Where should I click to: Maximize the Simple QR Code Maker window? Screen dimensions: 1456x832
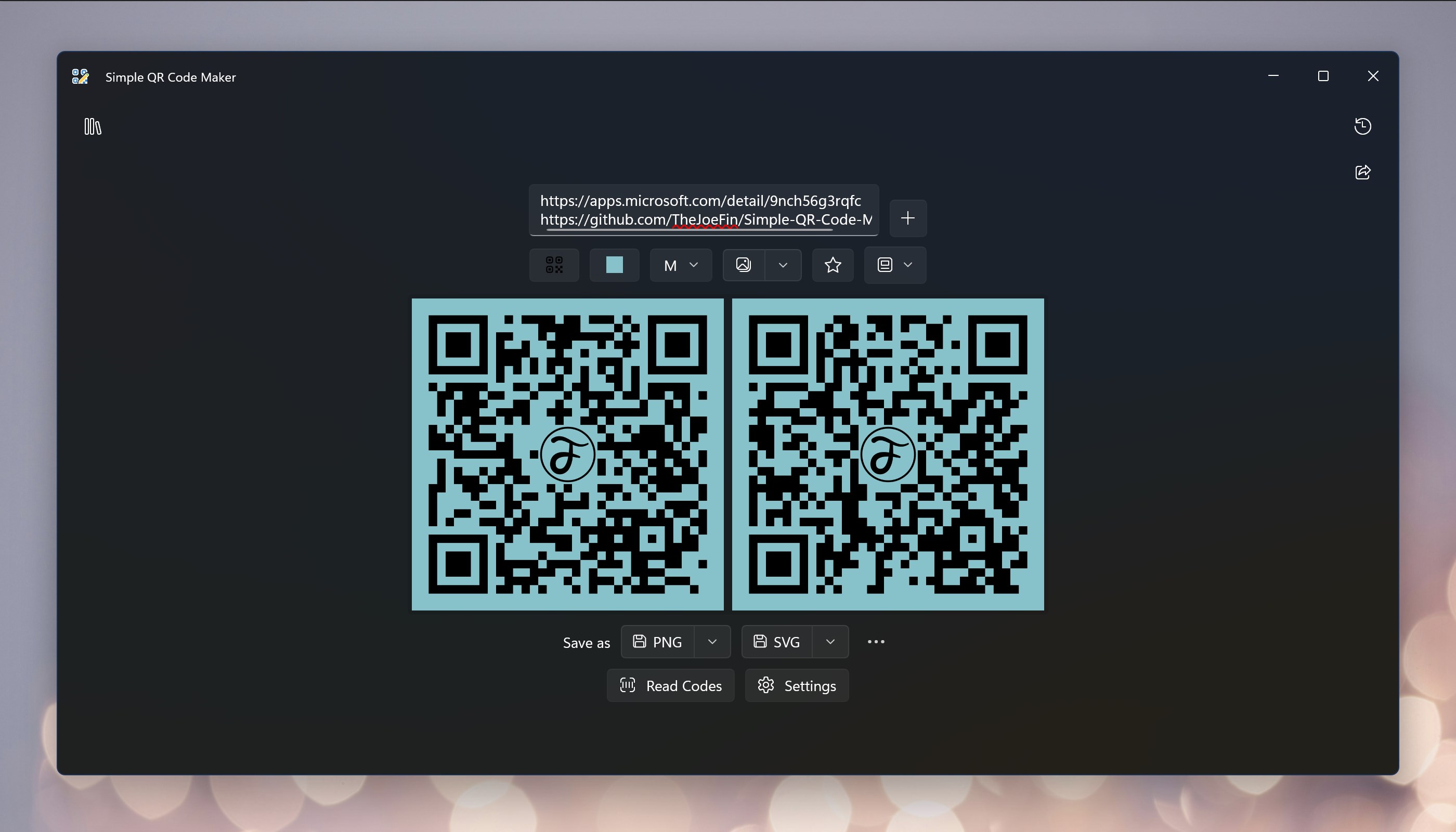tap(1323, 76)
